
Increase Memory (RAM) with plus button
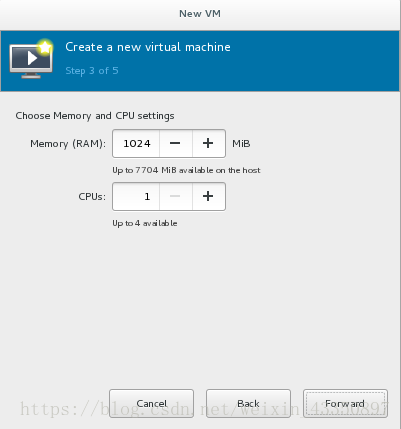(209, 143)
